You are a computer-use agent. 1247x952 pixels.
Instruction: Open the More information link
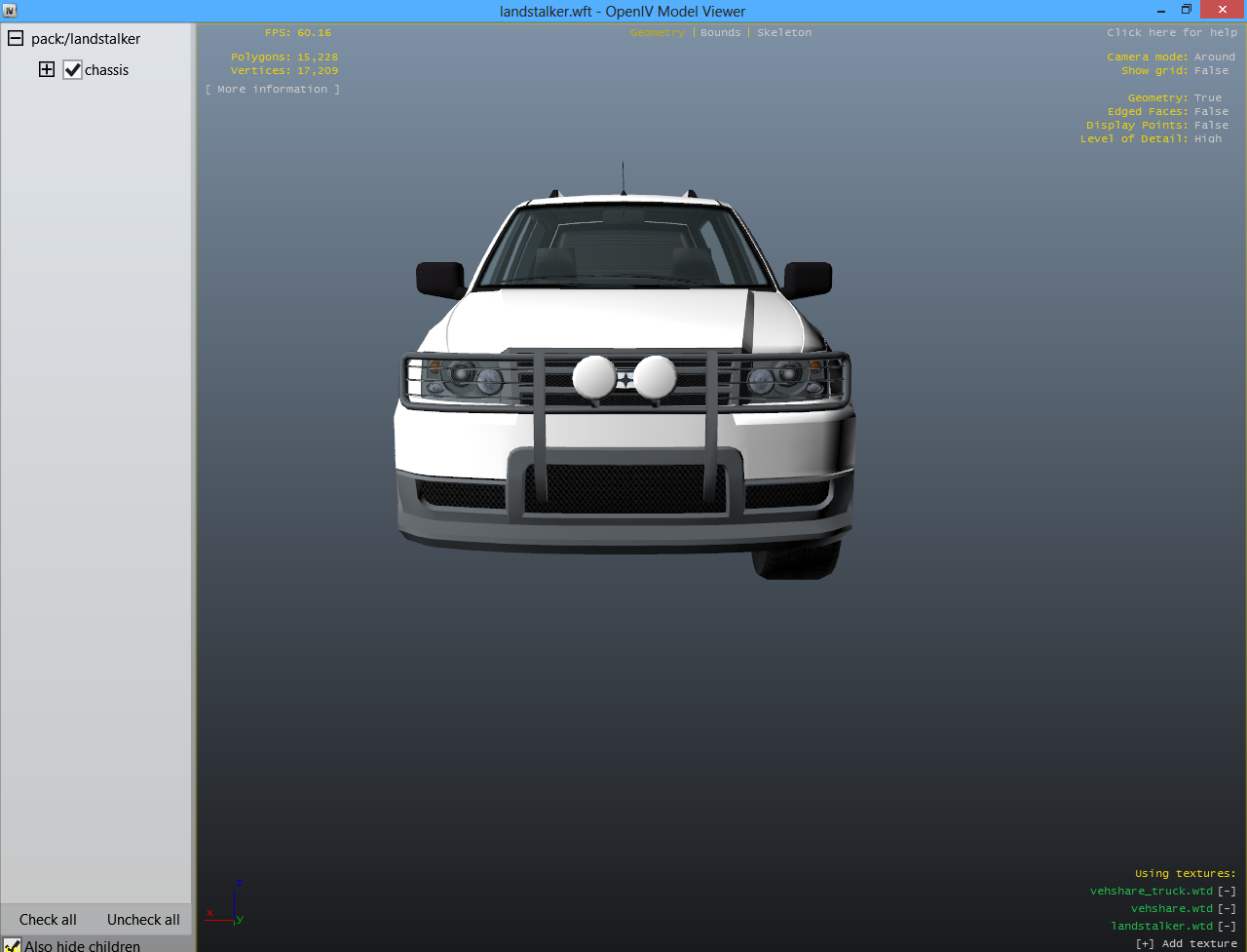pos(273,90)
